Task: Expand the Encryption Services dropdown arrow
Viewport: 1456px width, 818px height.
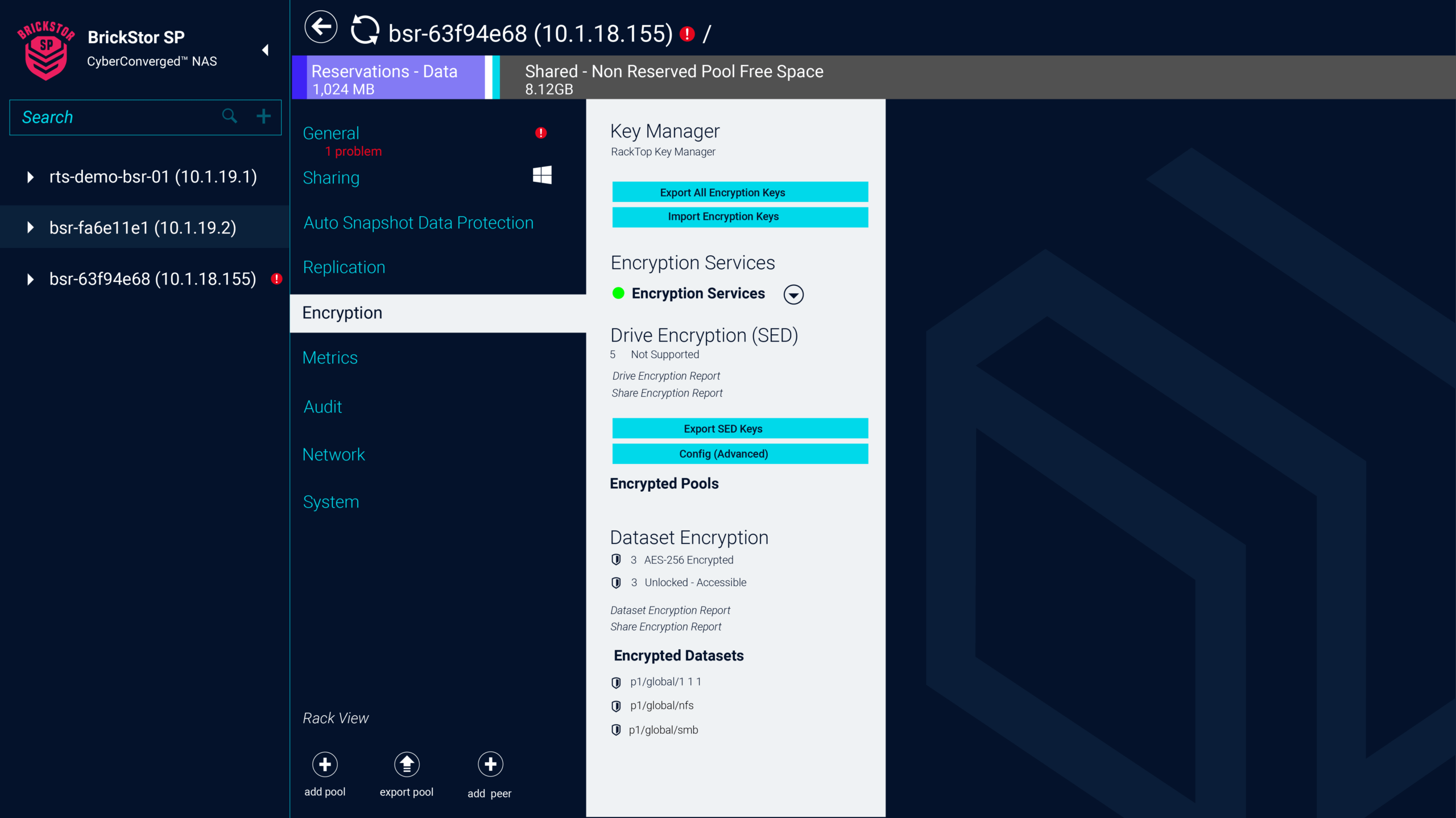Action: pos(793,294)
